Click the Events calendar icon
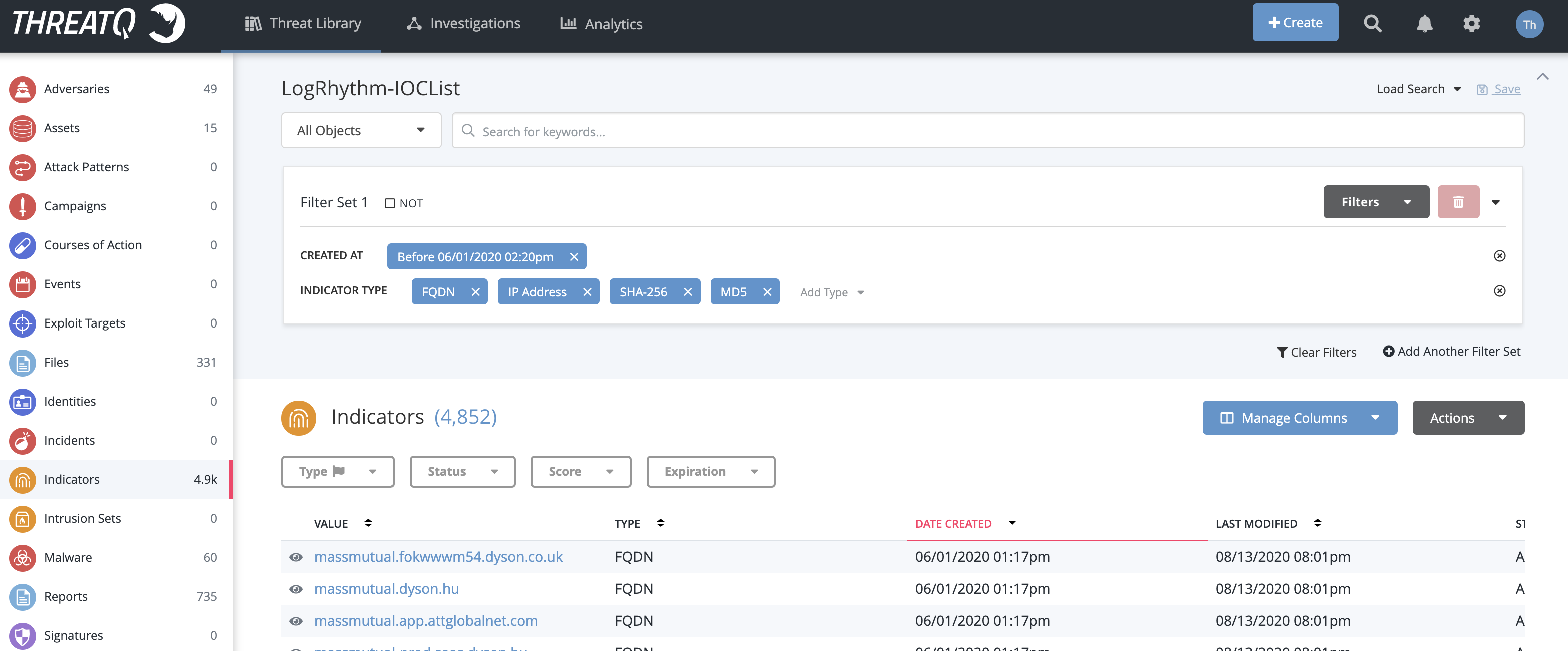The image size is (1568, 651). tap(23, 284)
